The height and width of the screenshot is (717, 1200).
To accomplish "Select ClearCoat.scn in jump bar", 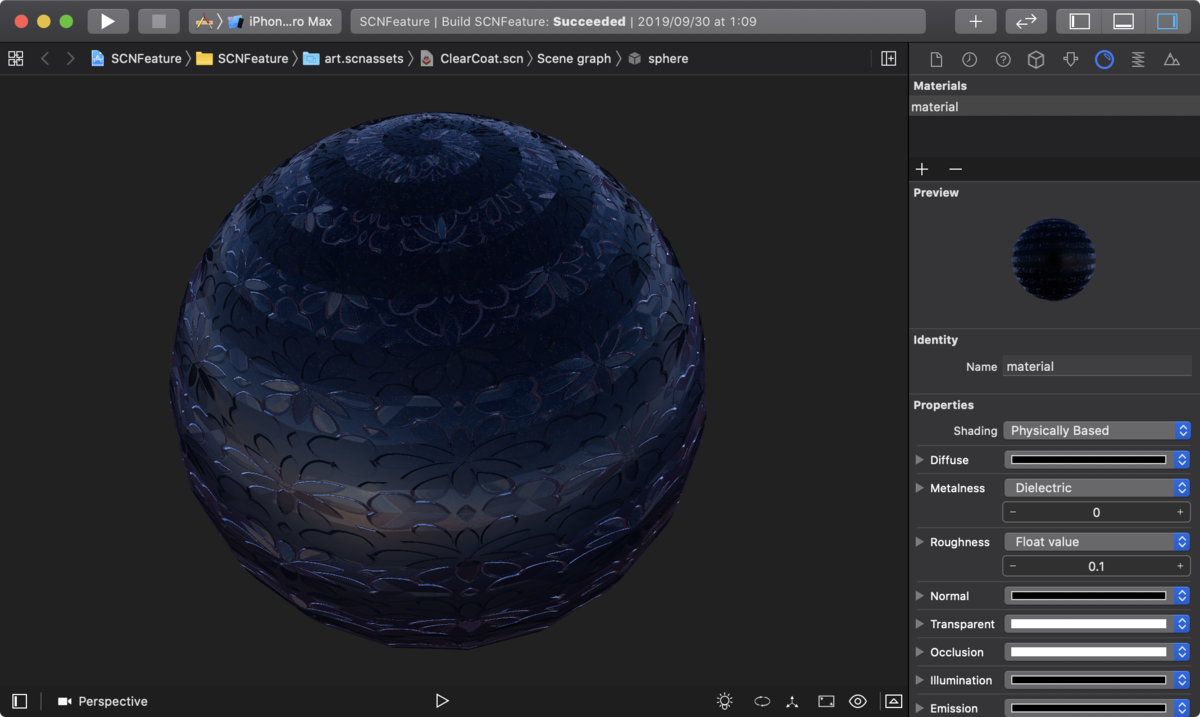I will (471, 59).
